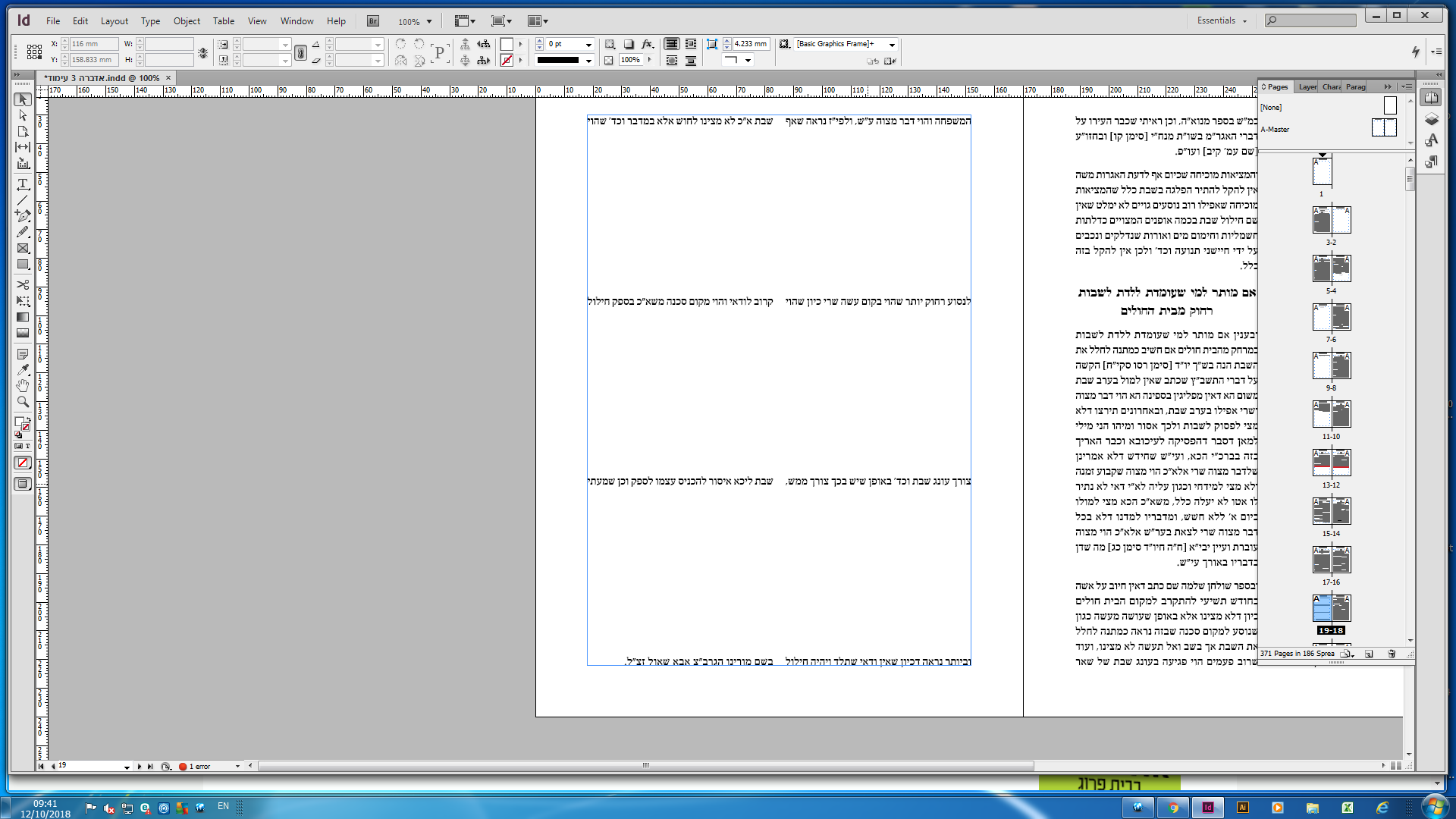Expand the stroke weight dropdown
This screenshot has height=819, width=1456.
(x=588, y=44)
